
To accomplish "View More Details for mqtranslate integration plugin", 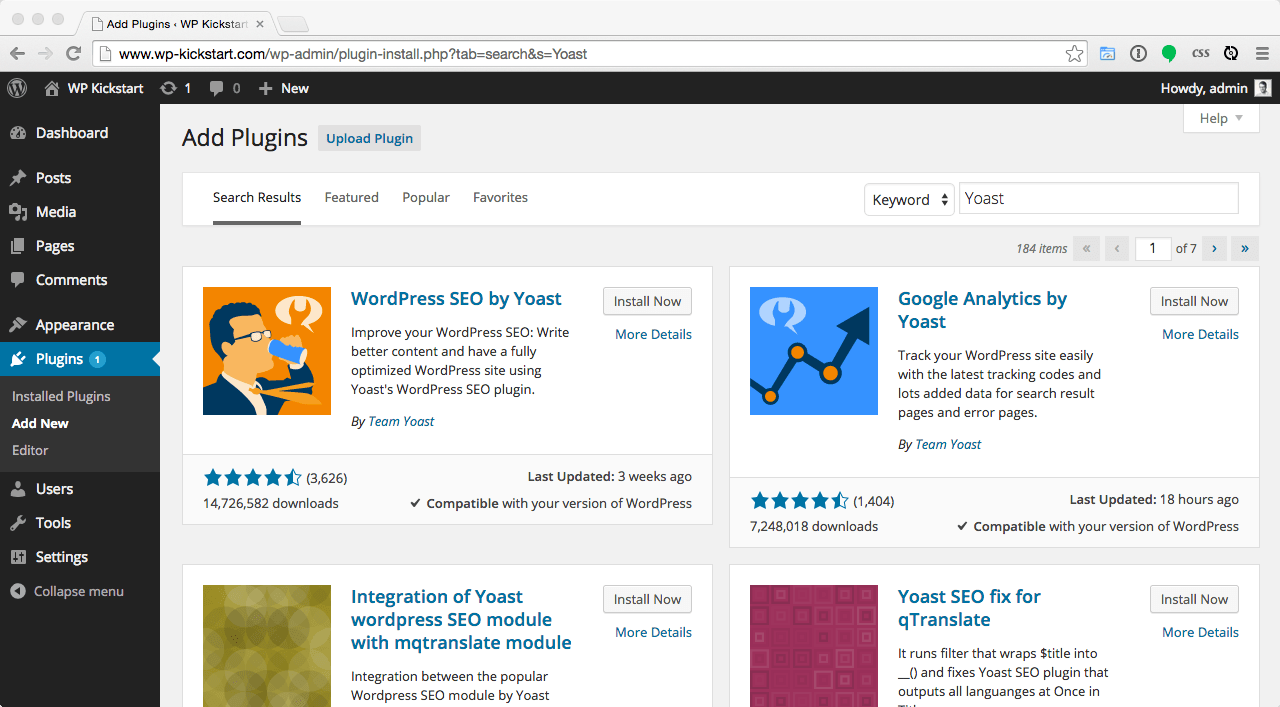I will point(653,632).
